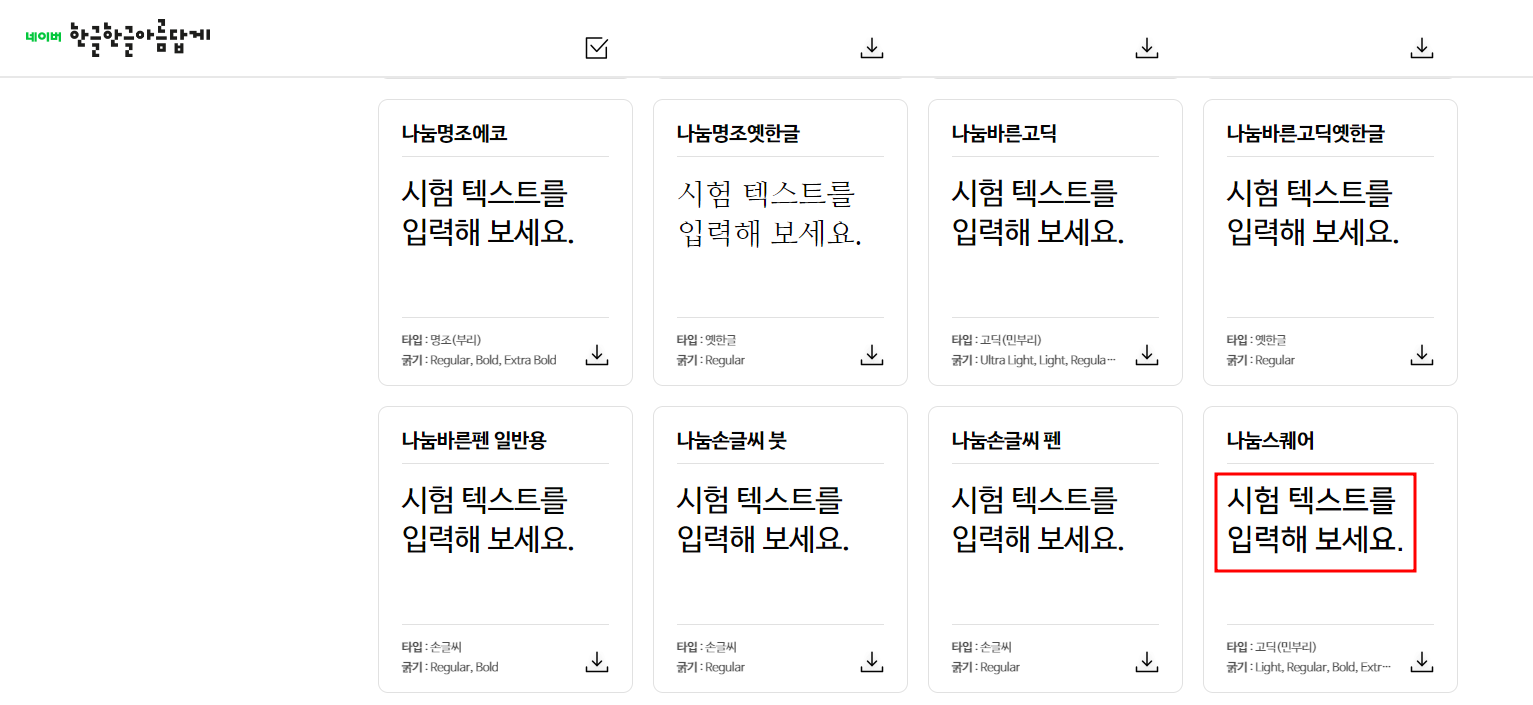1533x705 pixels.
Task: Download the 나눔손글씨 붓 font
Action: click(x=871, y=661)
